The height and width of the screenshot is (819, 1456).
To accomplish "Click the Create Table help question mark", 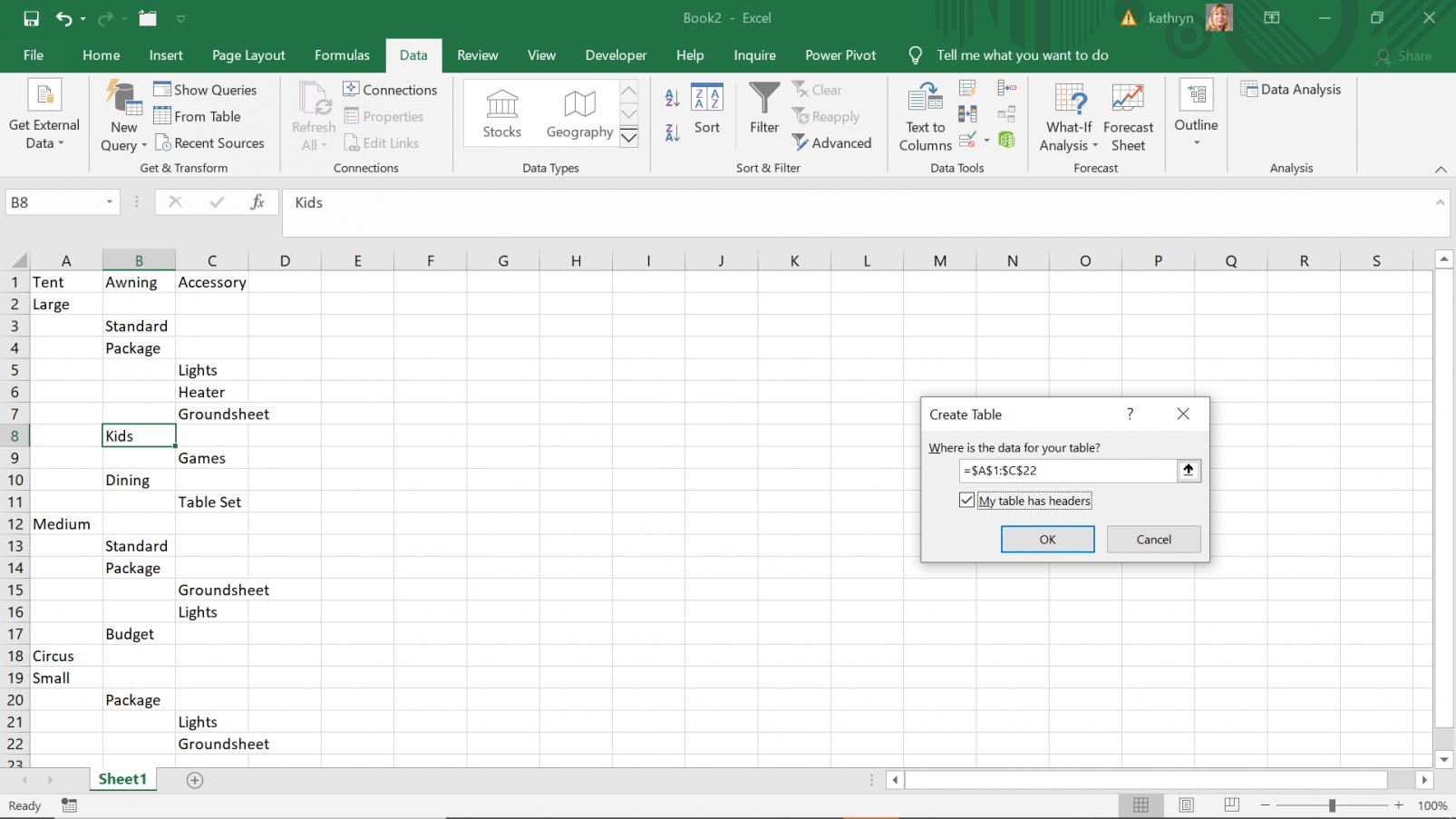I will 1130,414.
